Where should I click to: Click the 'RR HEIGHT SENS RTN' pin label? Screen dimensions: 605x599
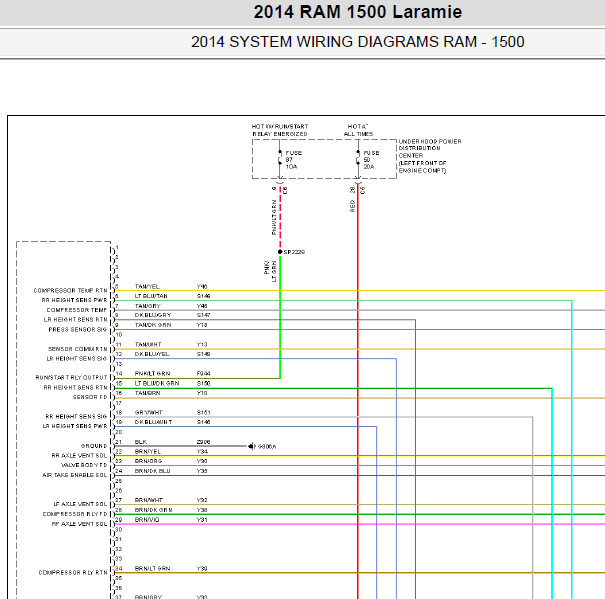pyautogui.click(x=75, y=387)
